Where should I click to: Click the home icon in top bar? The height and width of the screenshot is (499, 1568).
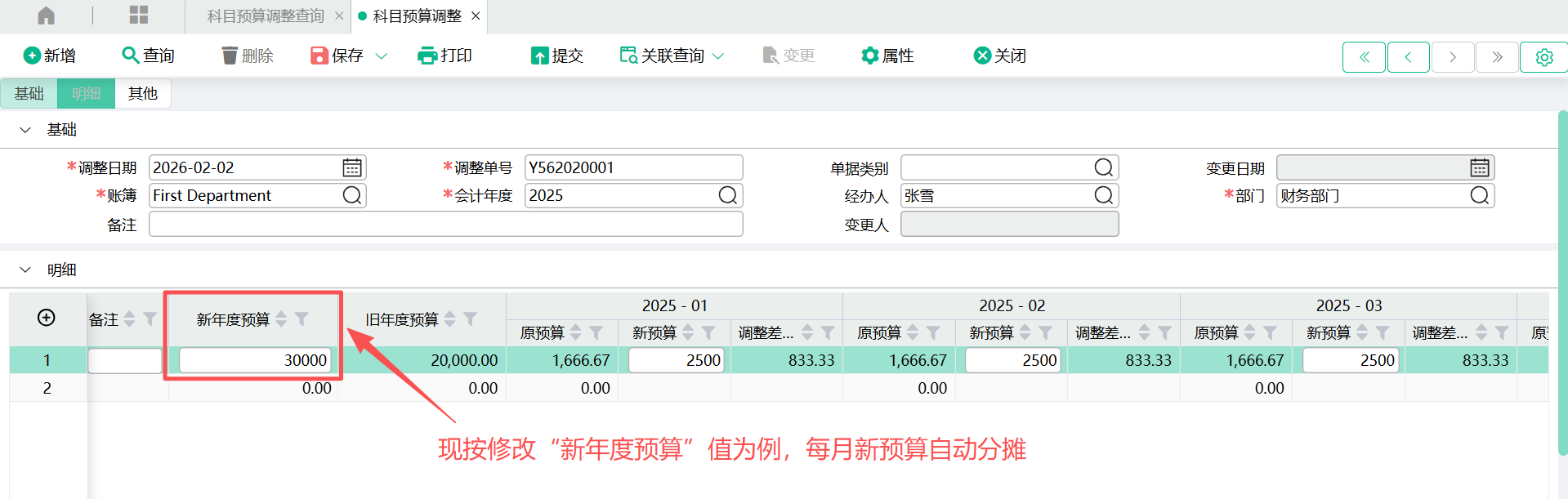(47, 16)
